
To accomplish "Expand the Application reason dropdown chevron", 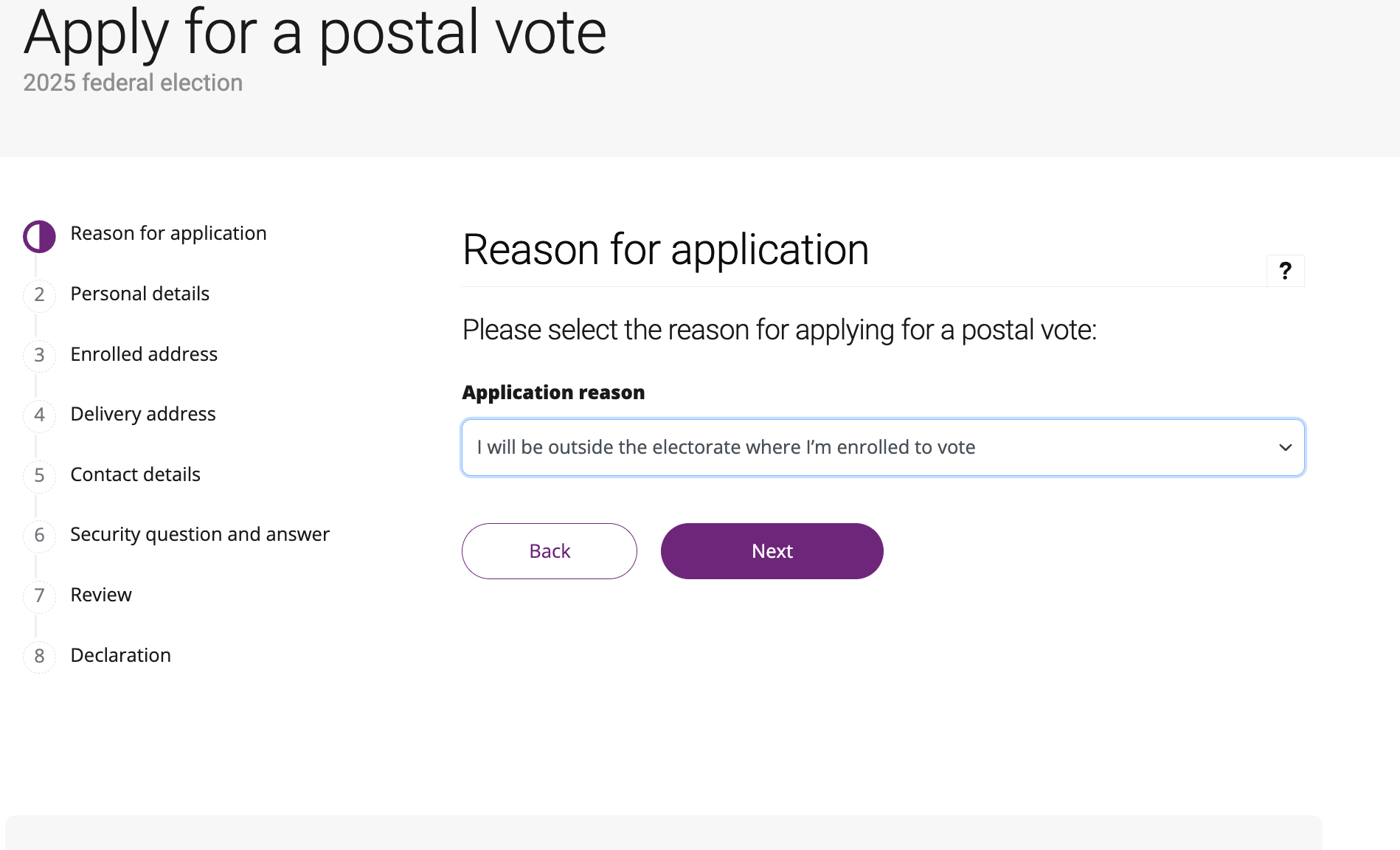I will [x=1285, y=448].
